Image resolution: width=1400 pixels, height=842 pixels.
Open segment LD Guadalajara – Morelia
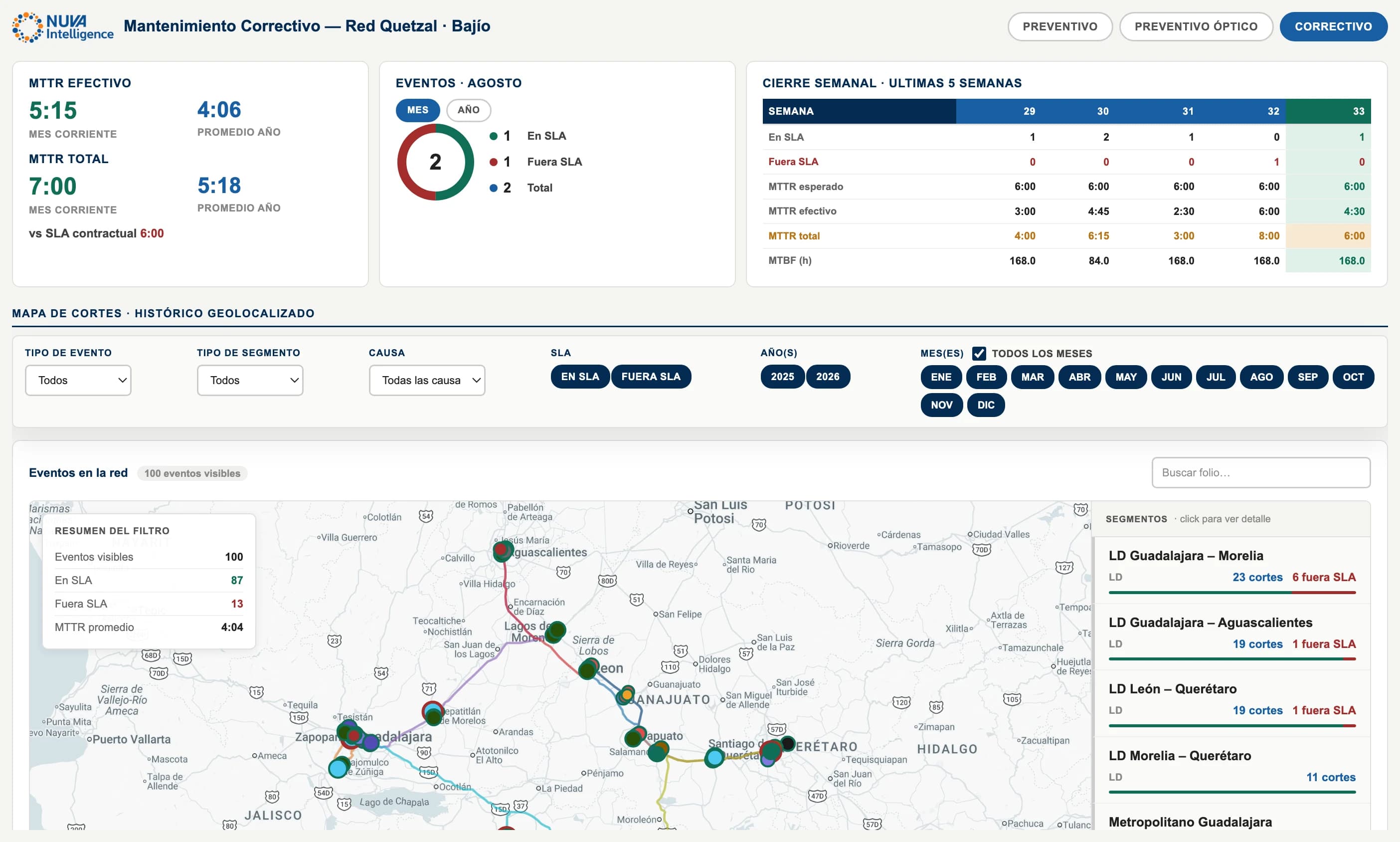[1231, 570]
